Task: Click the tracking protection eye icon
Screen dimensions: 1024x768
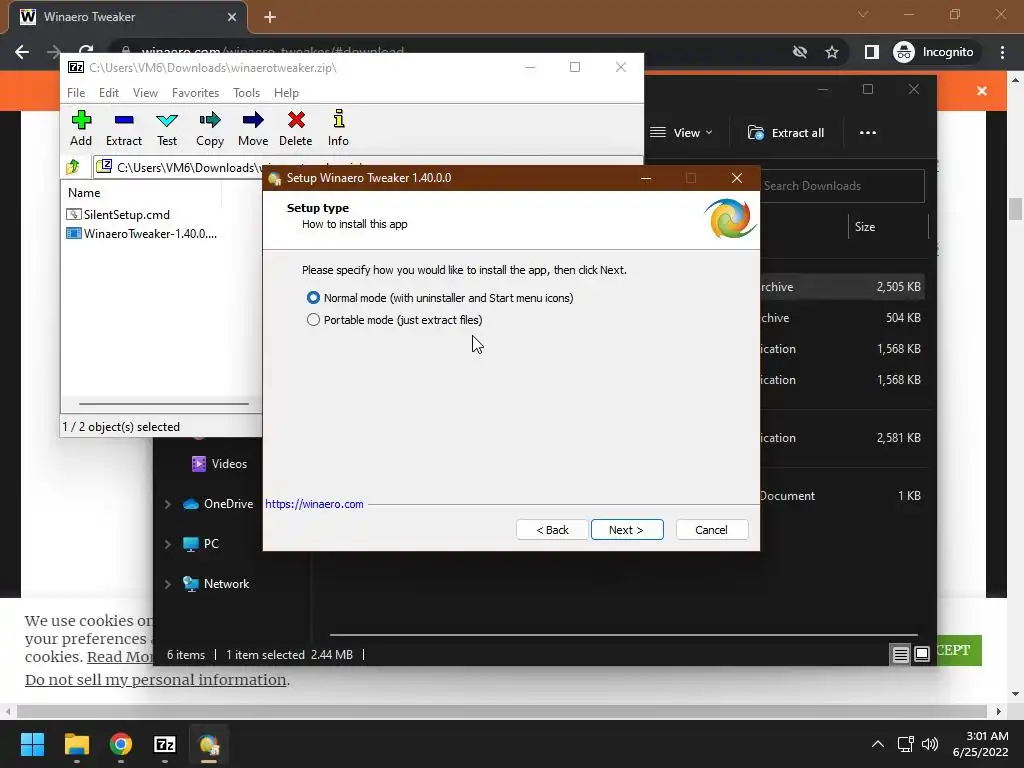Action: (800, 52)
